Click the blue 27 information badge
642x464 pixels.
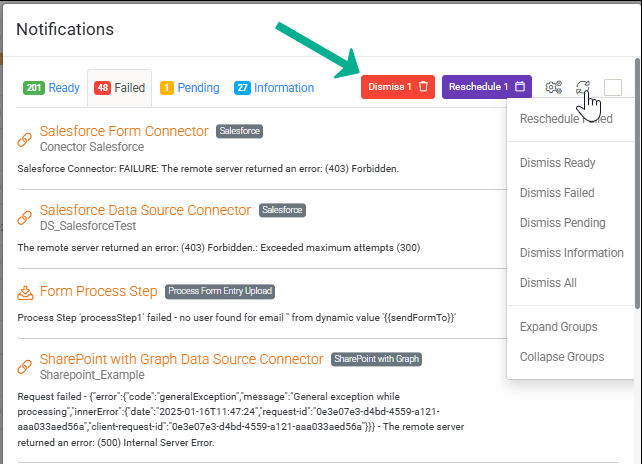click(242, 88)
